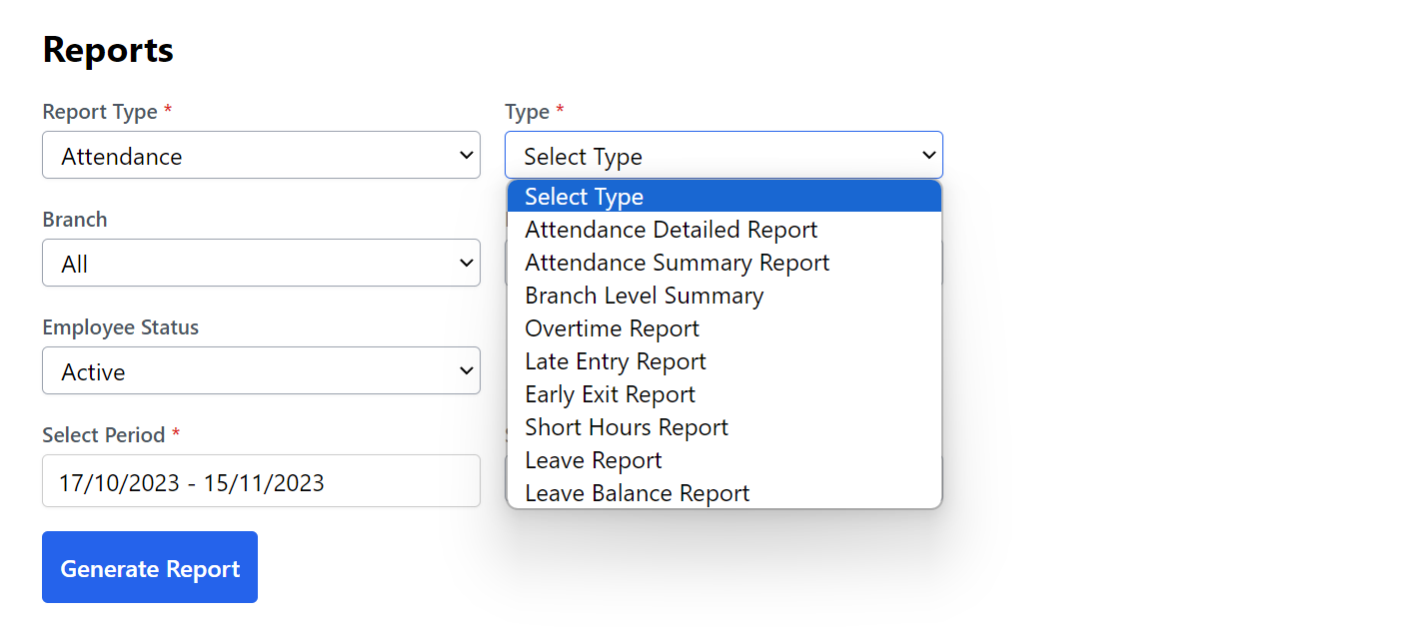Viewport: 1427px width, 628px height.
Task: Click the highlighted Select Type placeholder entry
Action: (583, 196)
